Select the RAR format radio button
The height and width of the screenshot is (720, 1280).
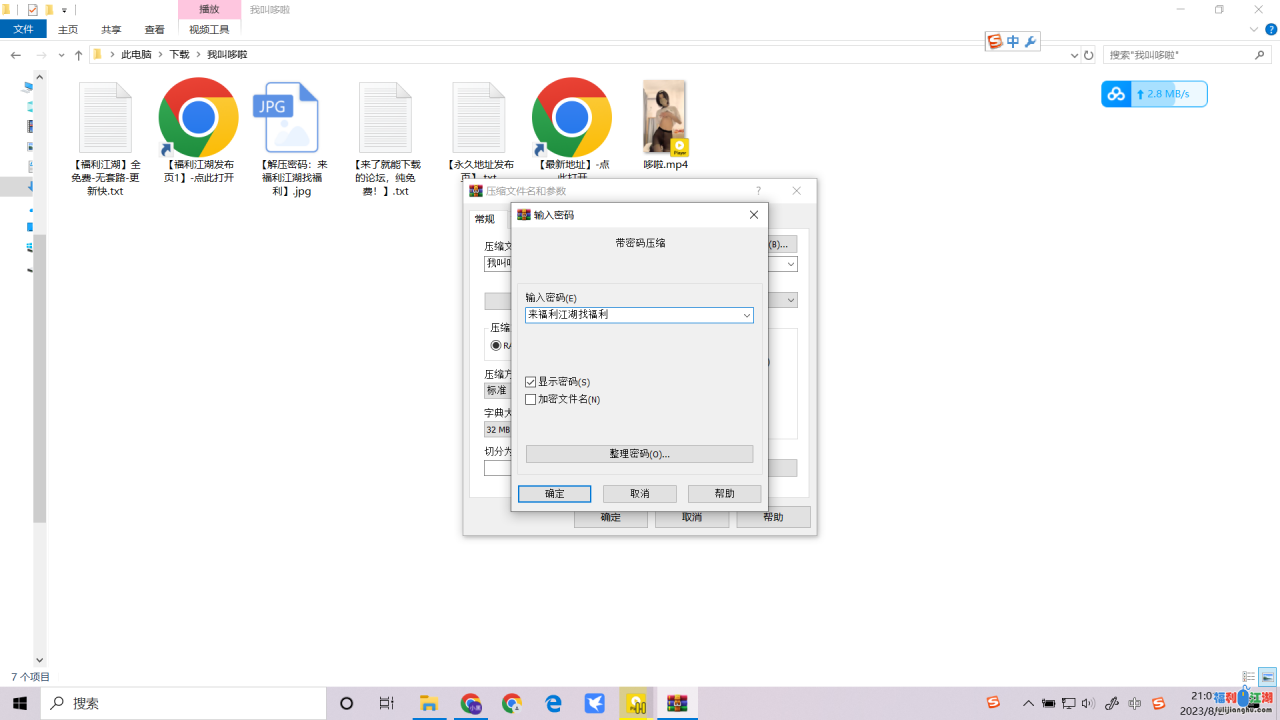click(496, 345)
